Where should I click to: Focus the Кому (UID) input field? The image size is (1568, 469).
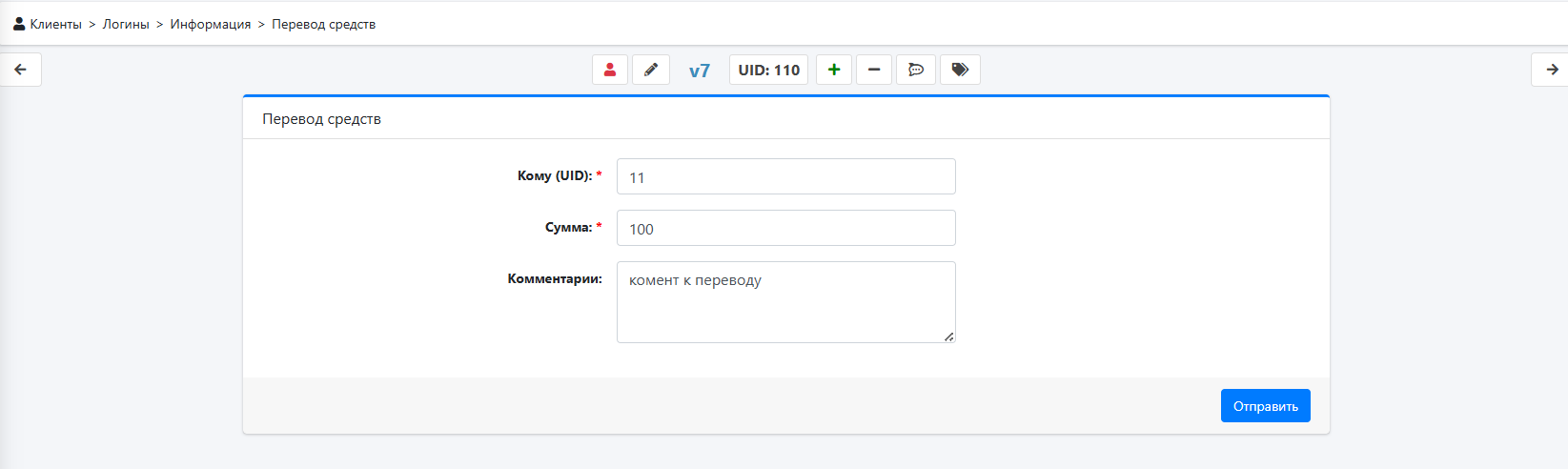click(x=786, y=176)
